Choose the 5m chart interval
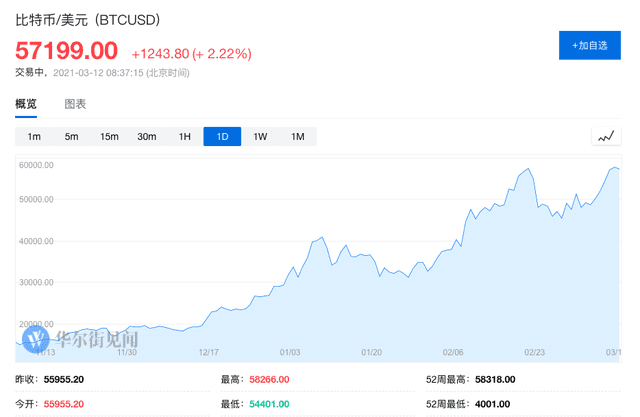This screenshot has height=417, width=640. pos(71,136)
